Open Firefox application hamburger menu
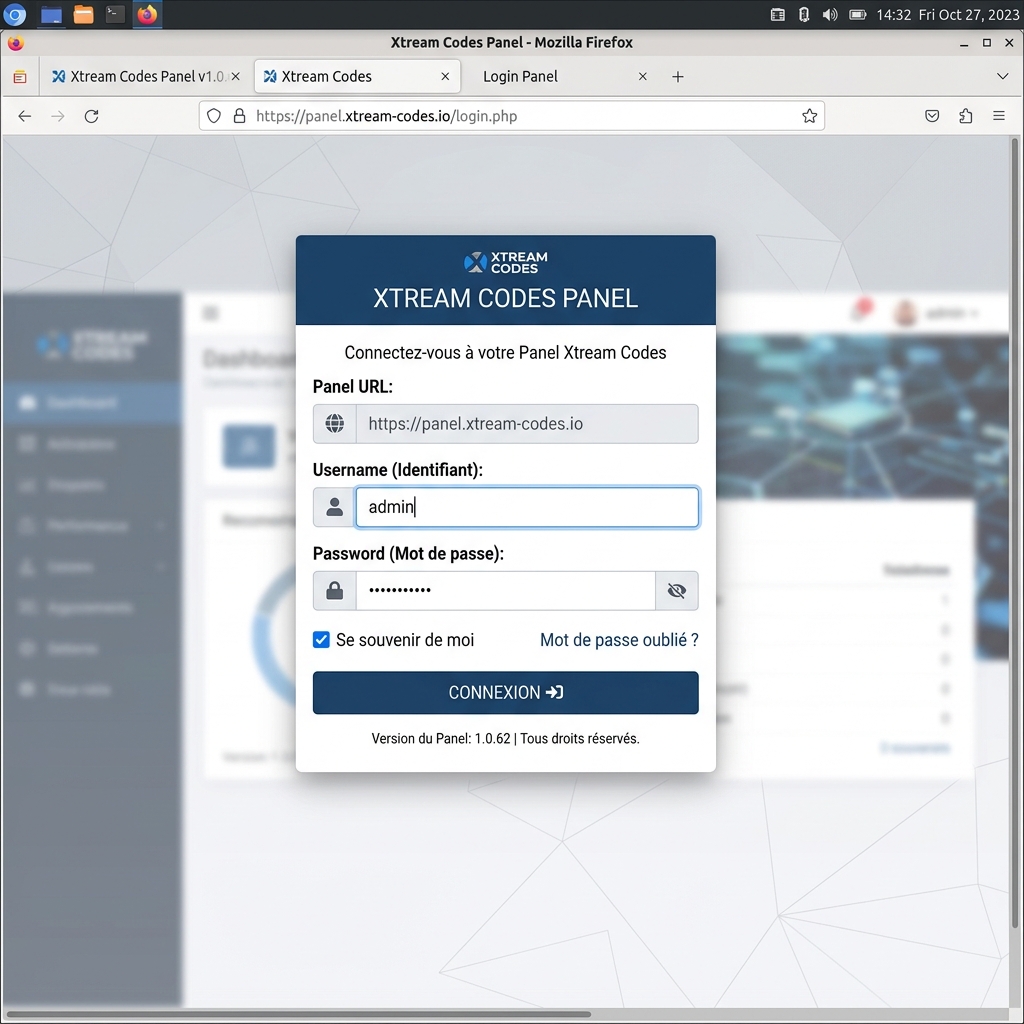 pyautogui.click(x=999, y=116)
